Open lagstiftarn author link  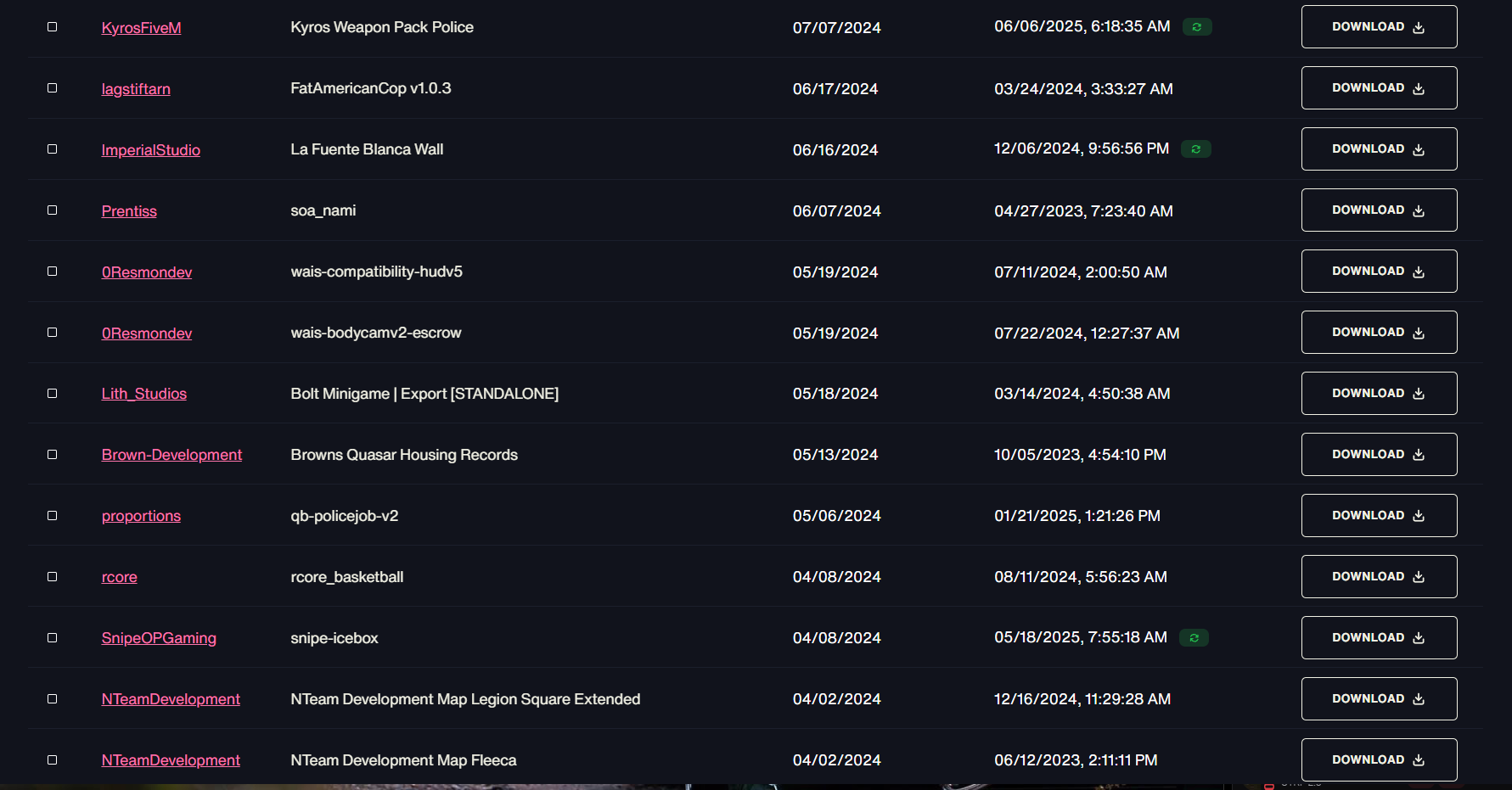pyautogui.click(x=136, y=89)
